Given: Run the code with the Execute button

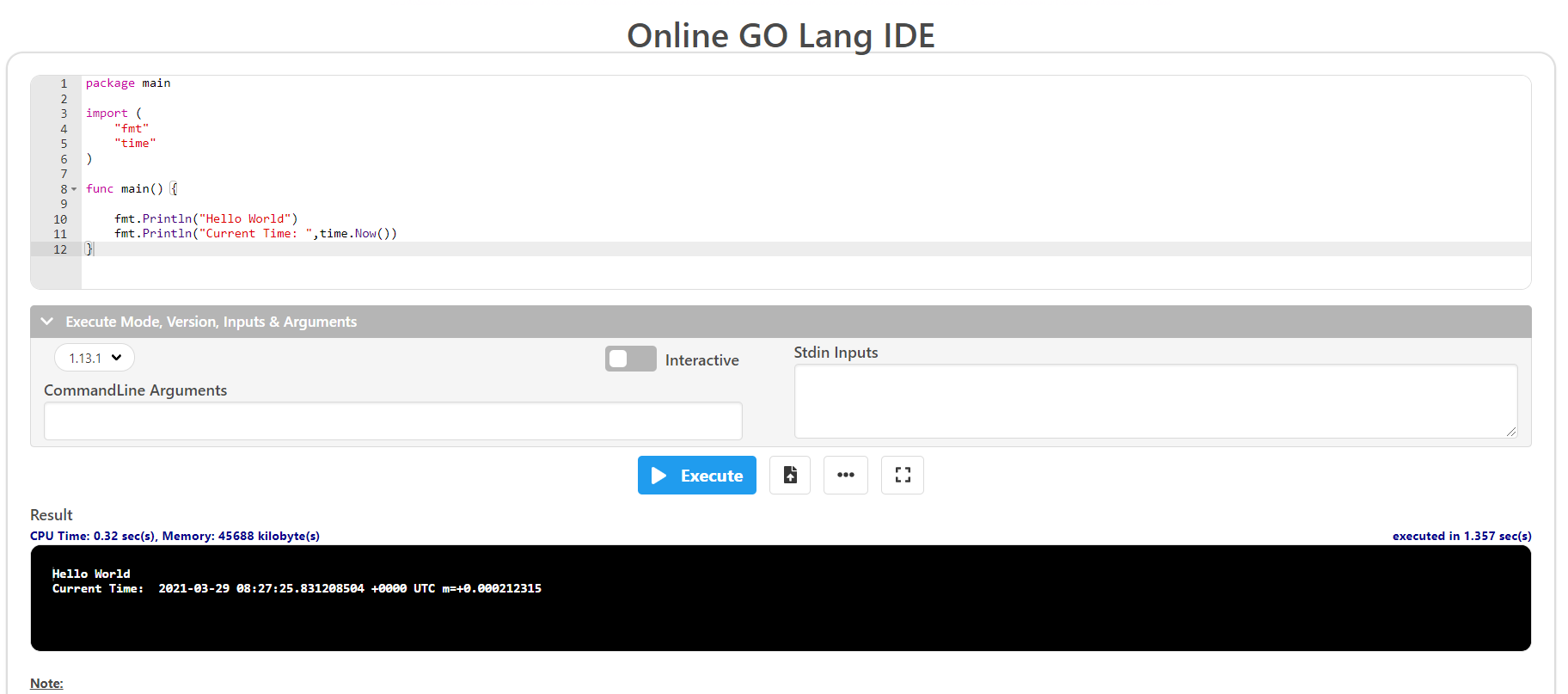Looking at the screenshot, I should tap(696, 476).
